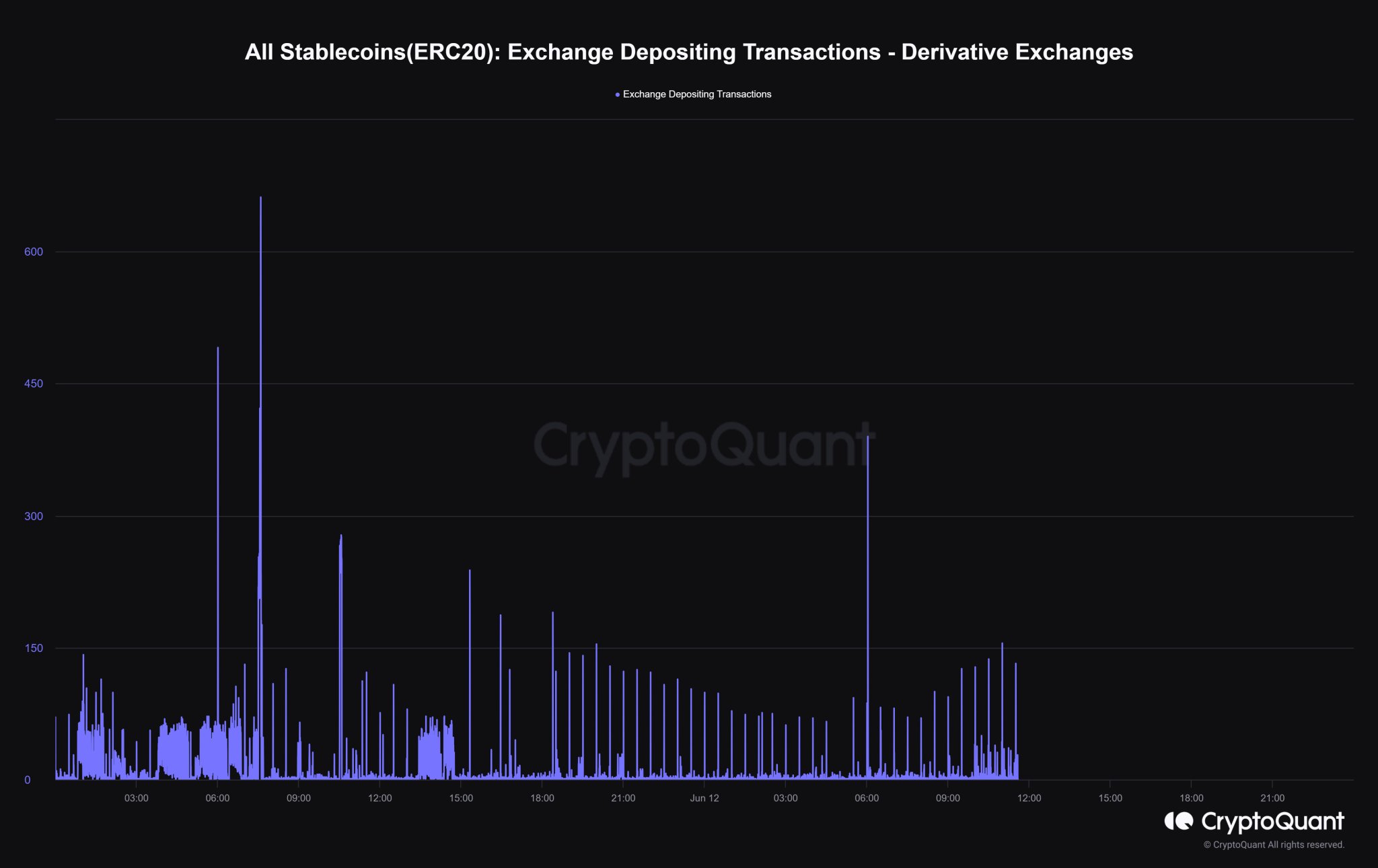The width and height of the screenshot is (1378, 868).
Task: Click the last 15:00 x-axis label
Action: point(1110,798)
